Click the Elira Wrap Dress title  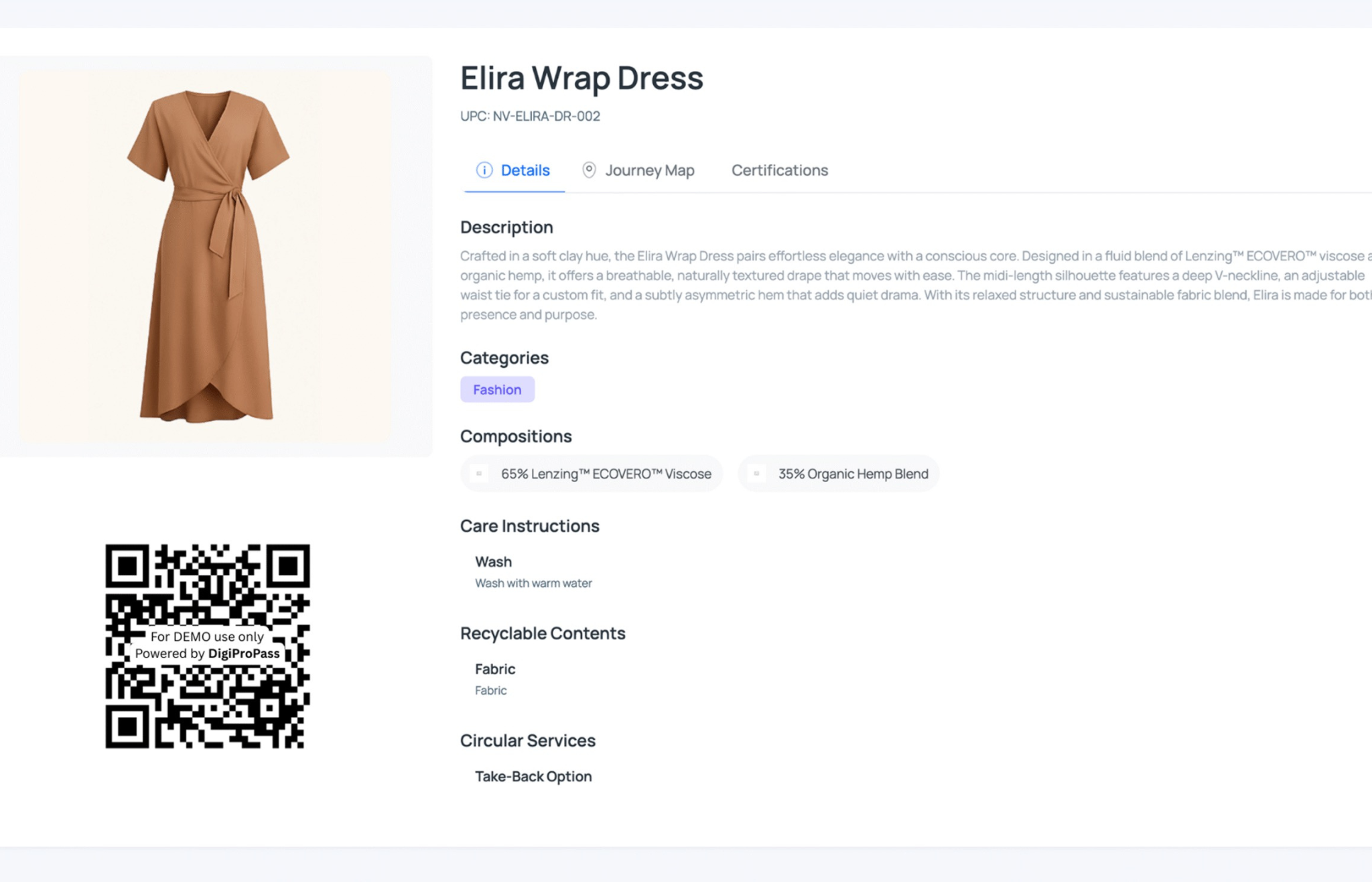point(581,78)
